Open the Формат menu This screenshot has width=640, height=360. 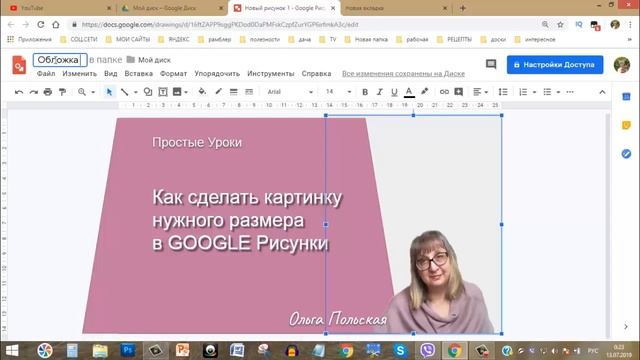point(173,74)
